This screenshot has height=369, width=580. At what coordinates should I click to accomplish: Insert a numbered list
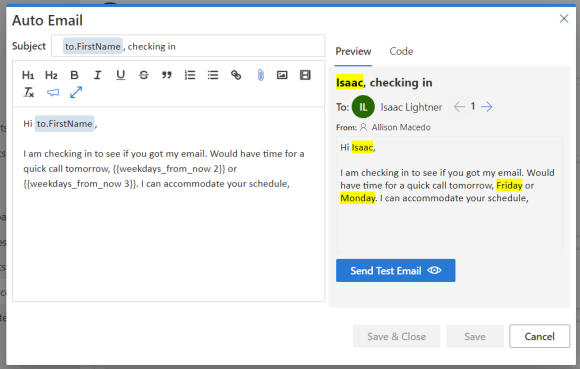point(190,75)
